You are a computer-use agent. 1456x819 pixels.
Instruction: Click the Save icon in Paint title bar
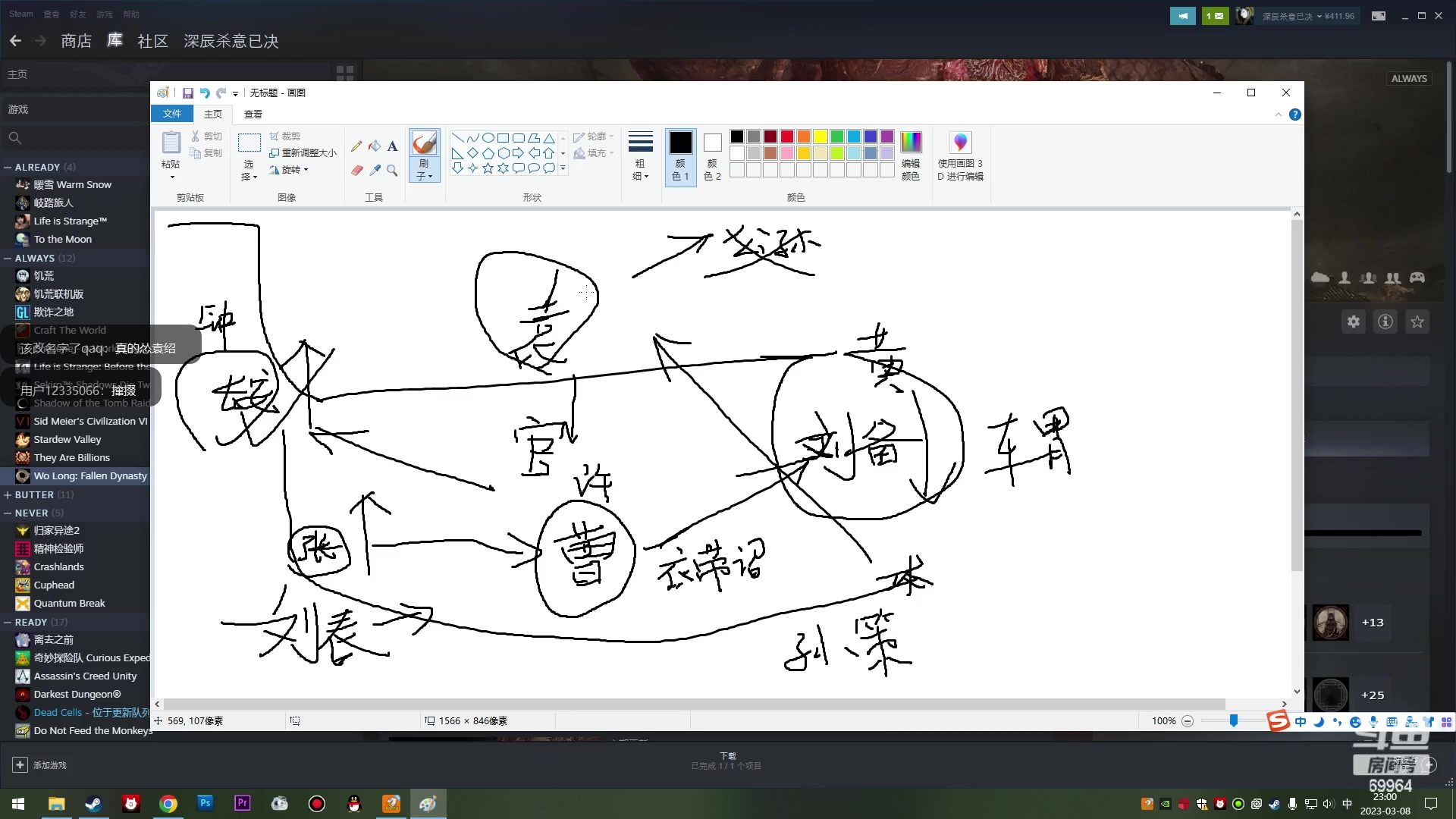pyautogui.click(x=187, y=93)
